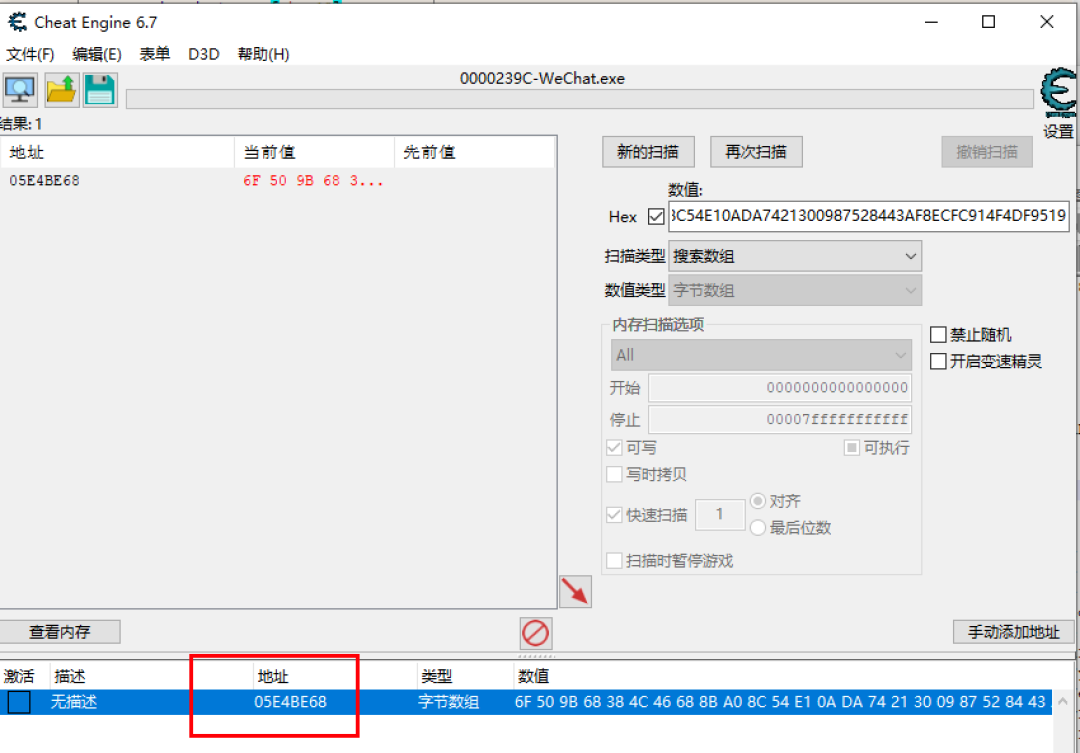The height and width of the screenshot is (753, 1080).
Task: Click the 查看内存 button
Action: [x=60, y=632]
